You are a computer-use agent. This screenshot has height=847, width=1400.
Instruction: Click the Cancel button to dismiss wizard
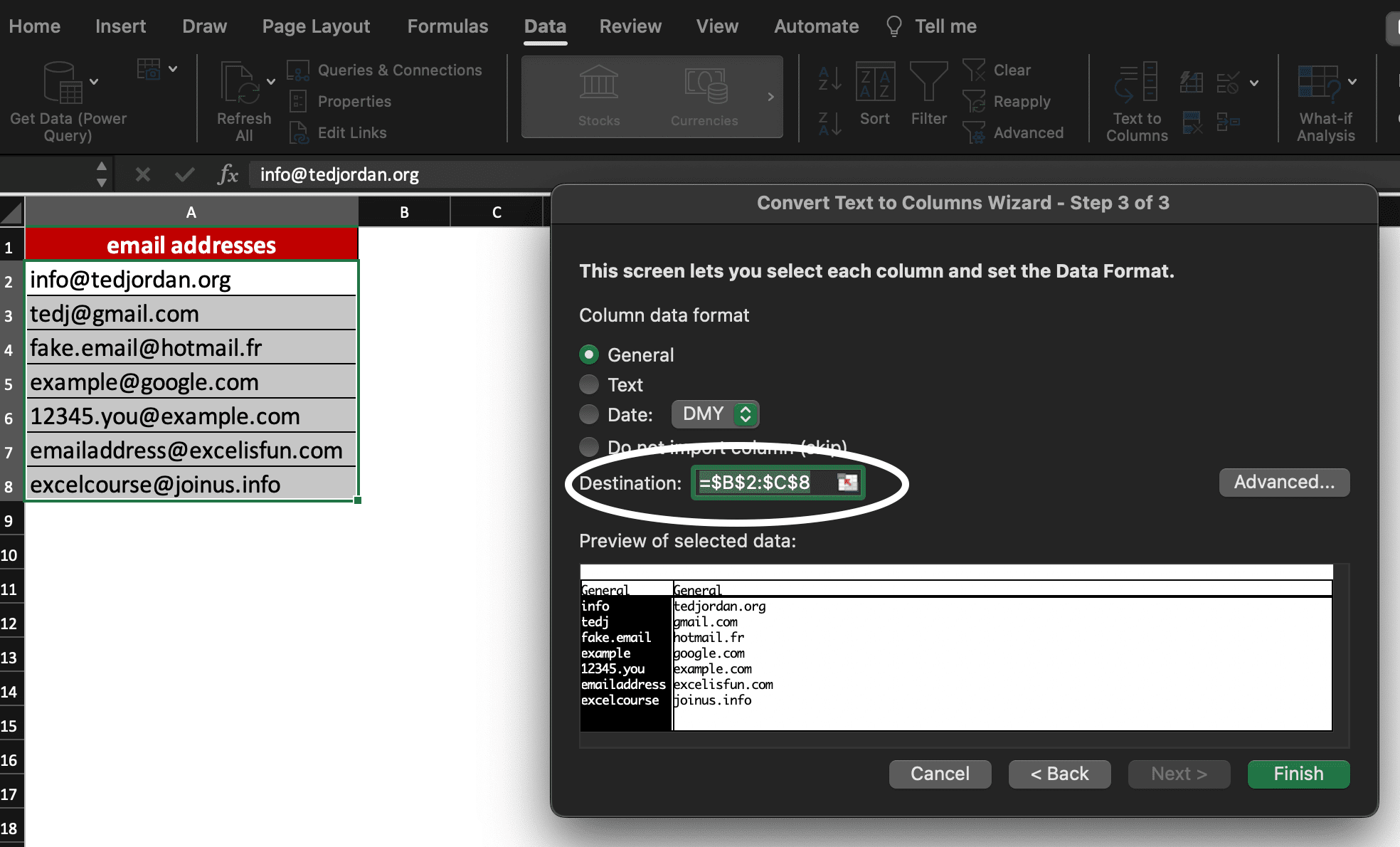click(940, 773)
